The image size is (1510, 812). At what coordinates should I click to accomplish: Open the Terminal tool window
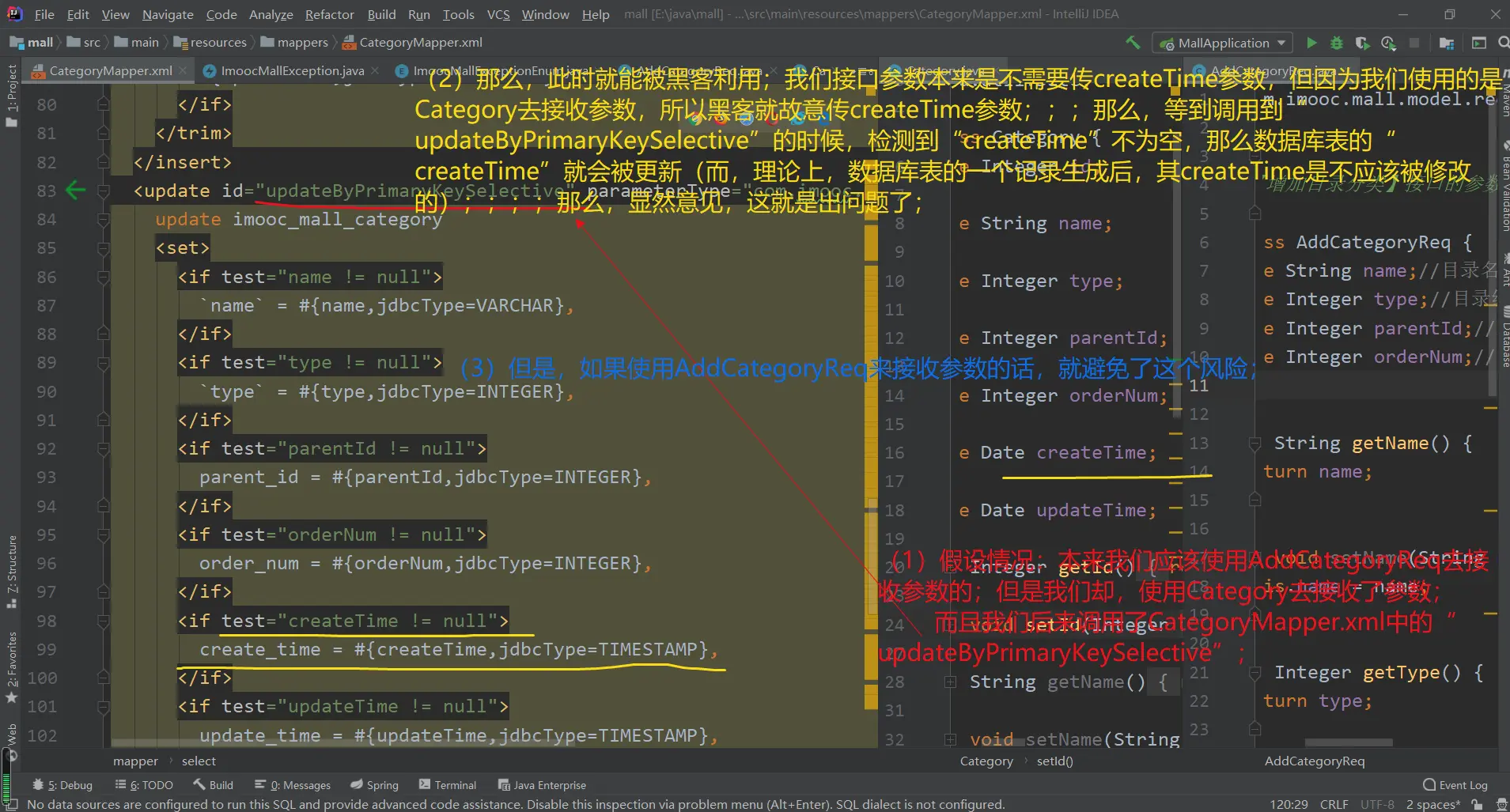point(448,785)
